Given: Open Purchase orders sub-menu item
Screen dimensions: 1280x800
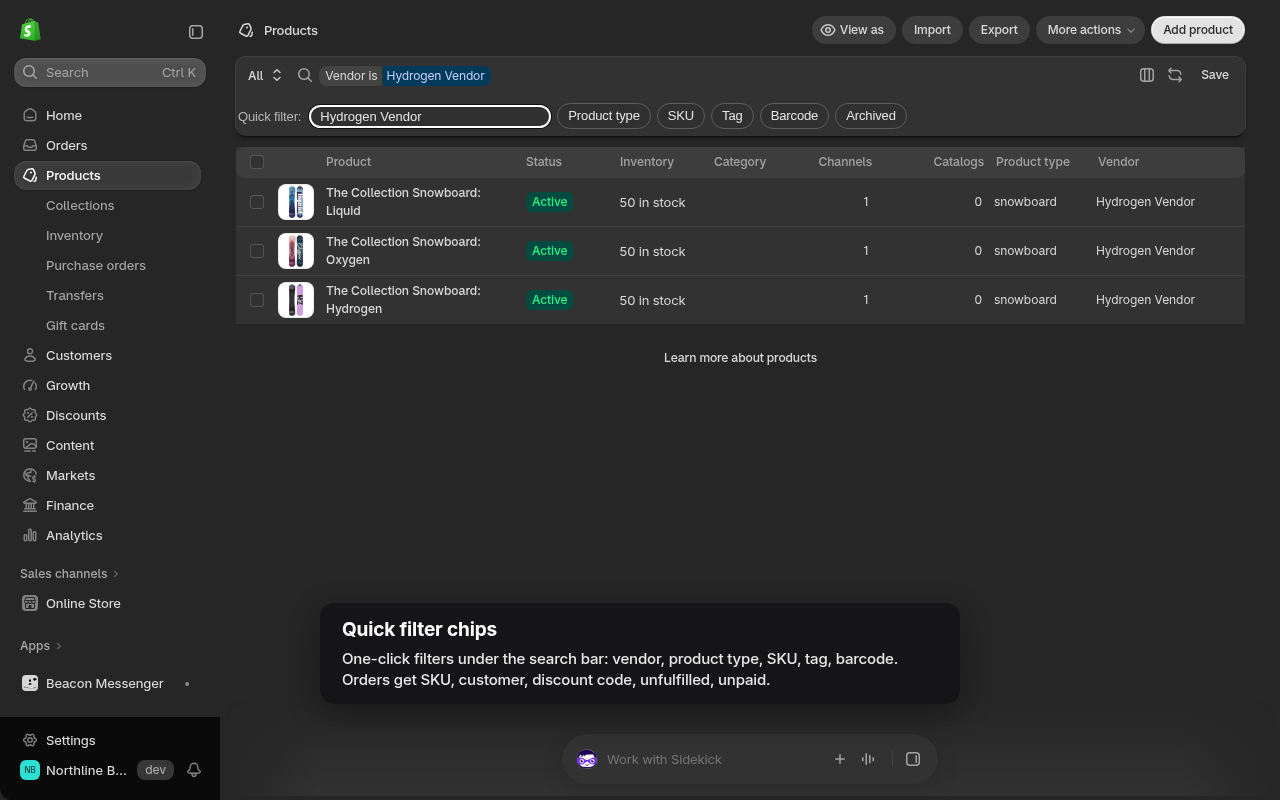Looking at the screenshot, I should [x=96, y=265].
